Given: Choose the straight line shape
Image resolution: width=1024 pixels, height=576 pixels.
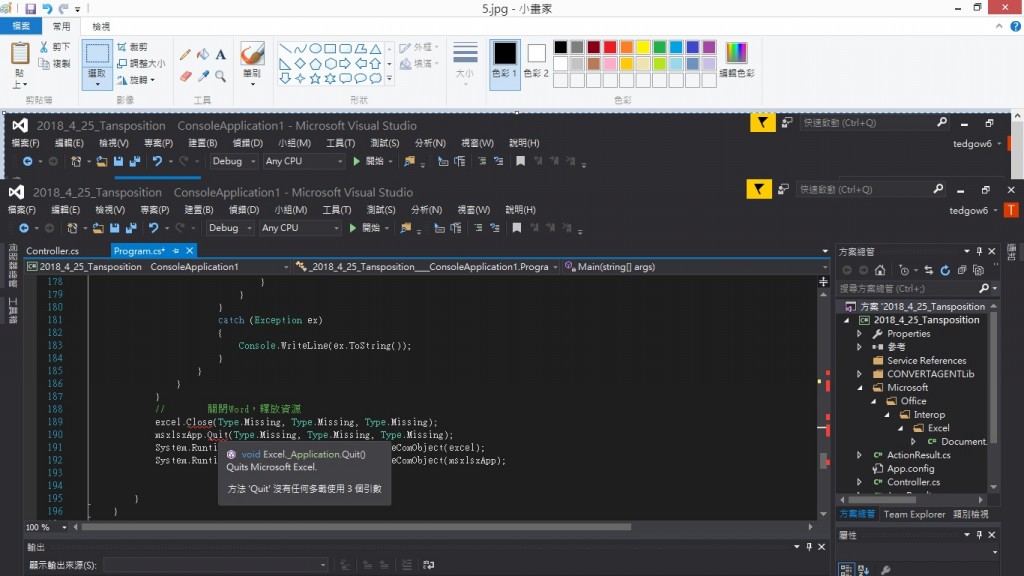Looking at the screenshot, I should coord(285,48).
